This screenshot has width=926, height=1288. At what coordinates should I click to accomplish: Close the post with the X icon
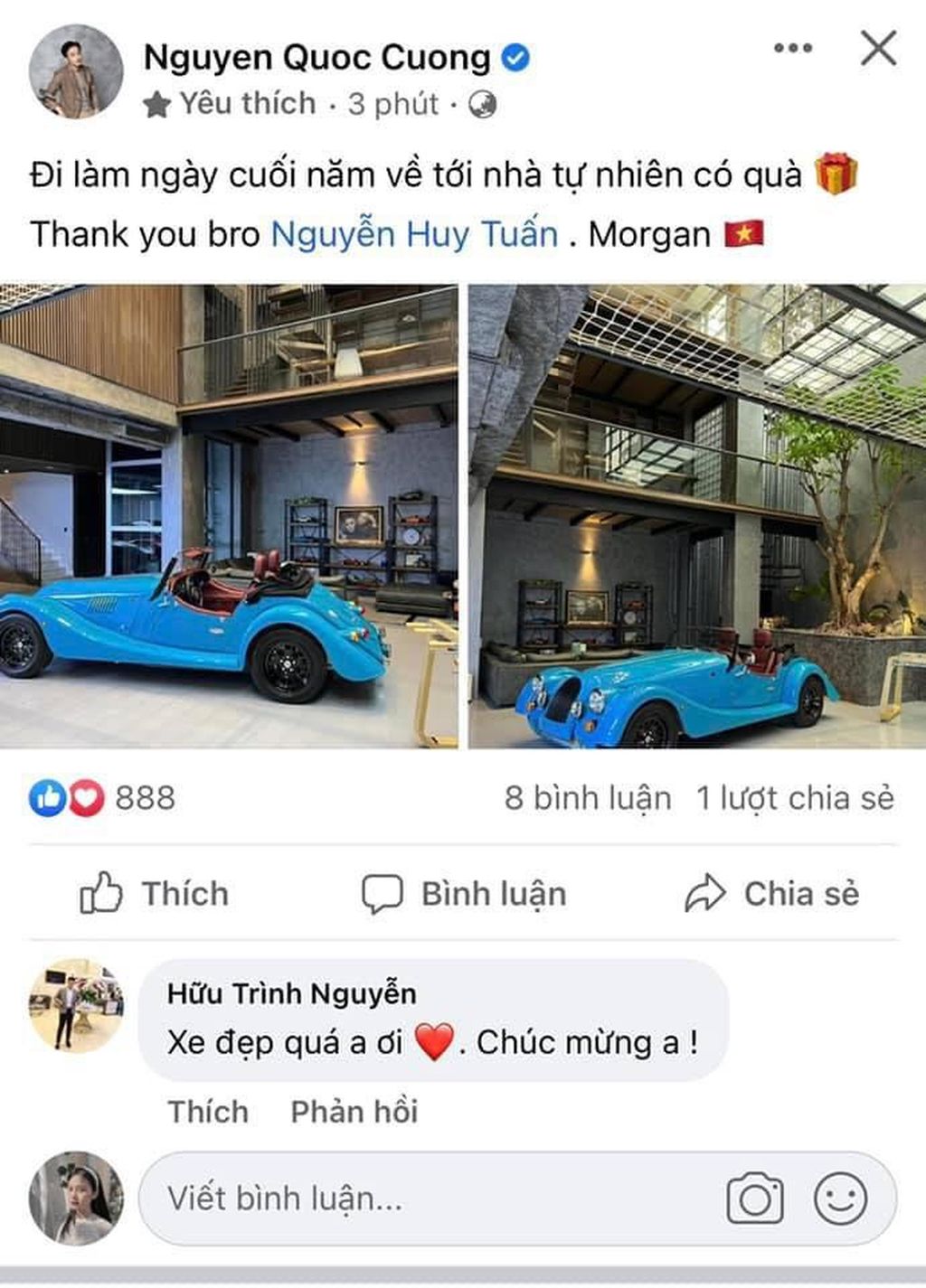(x=878, y=48)
